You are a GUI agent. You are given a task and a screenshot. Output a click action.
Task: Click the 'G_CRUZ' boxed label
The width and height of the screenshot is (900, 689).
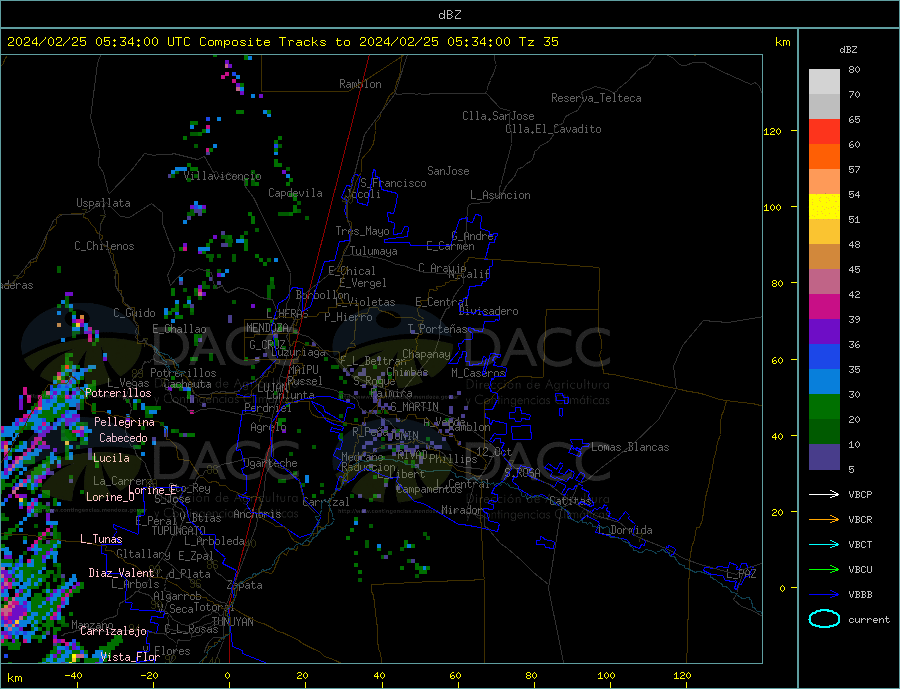[x=267, y=344]
